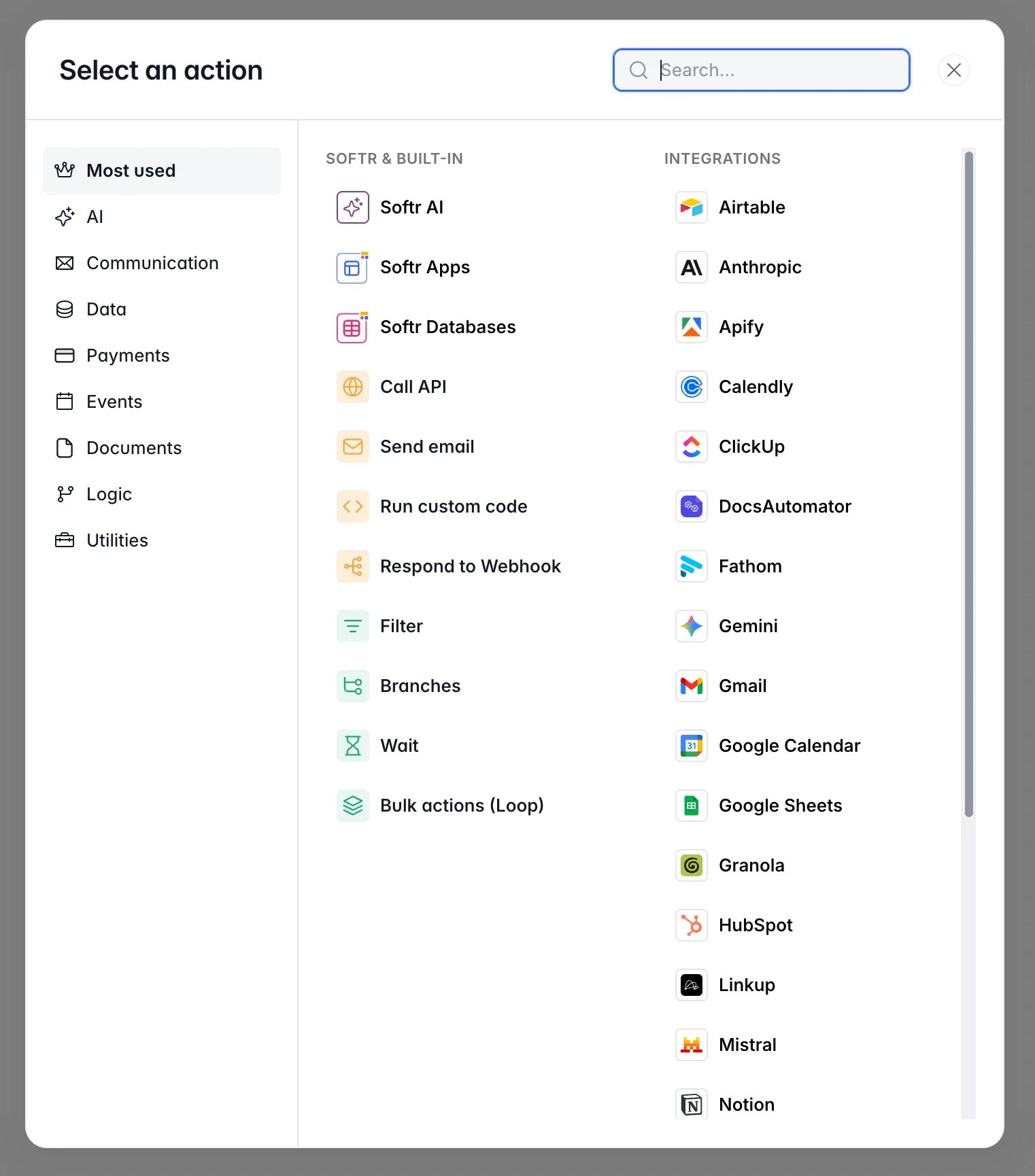Pick the Calendly integration name

756,387
